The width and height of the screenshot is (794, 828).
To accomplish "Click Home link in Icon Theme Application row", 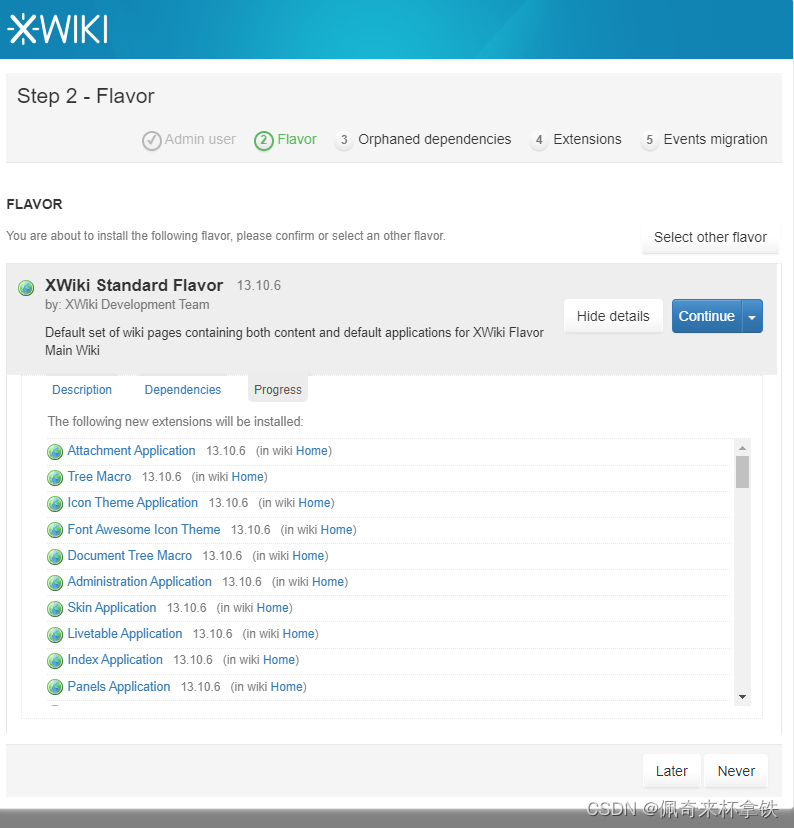I will click(315, 503).
